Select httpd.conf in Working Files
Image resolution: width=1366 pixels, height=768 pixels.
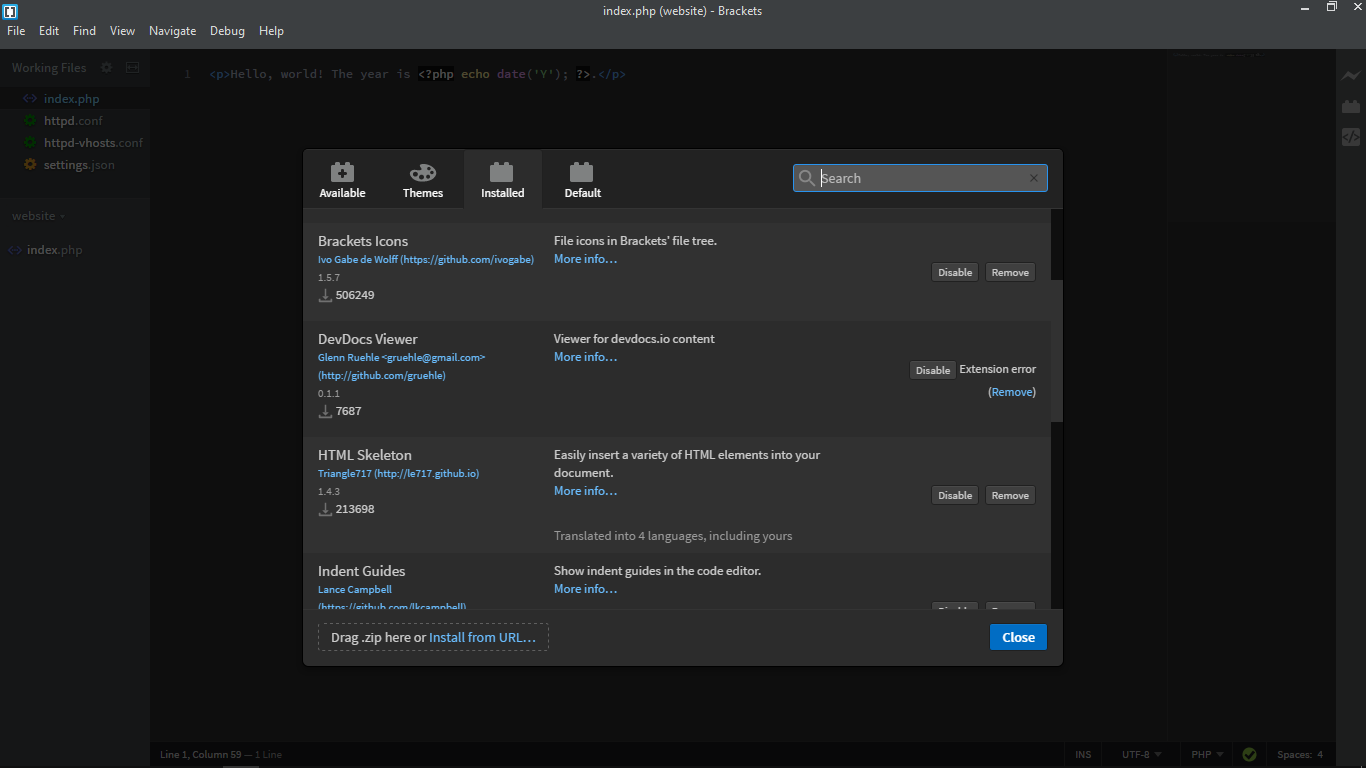[73, 121]
